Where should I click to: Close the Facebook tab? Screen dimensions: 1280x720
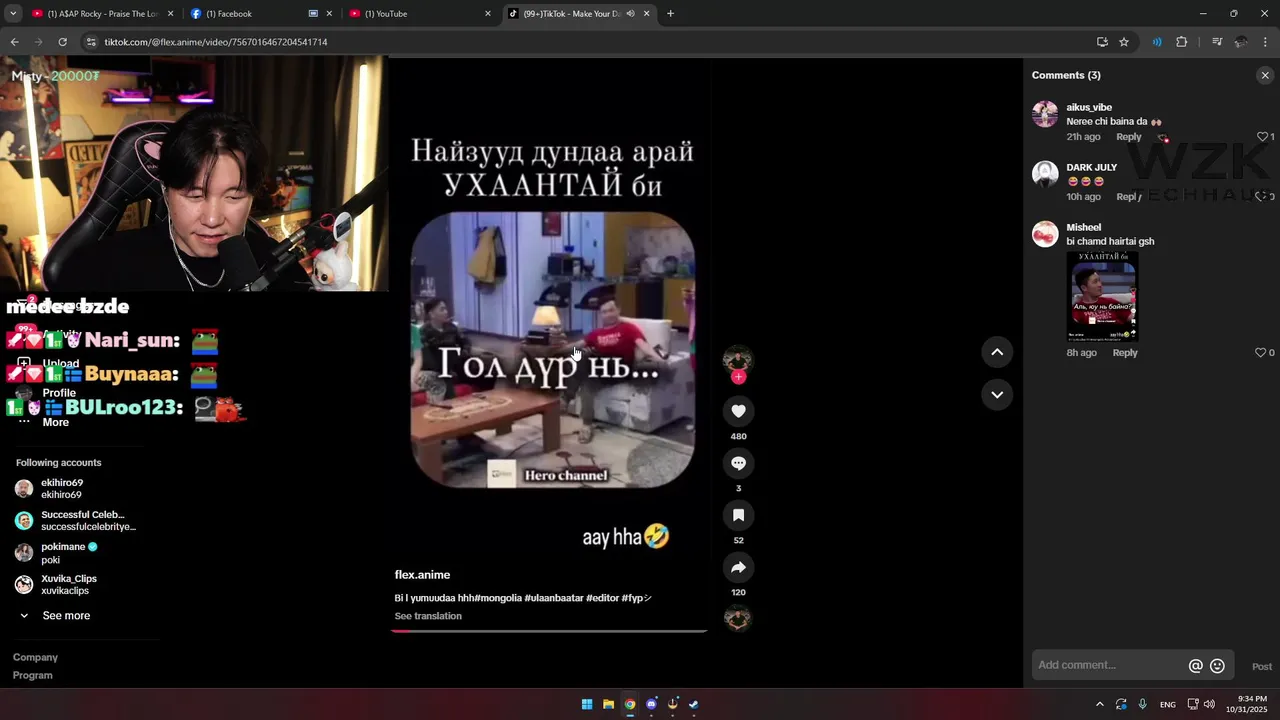[x=329, y=14]
